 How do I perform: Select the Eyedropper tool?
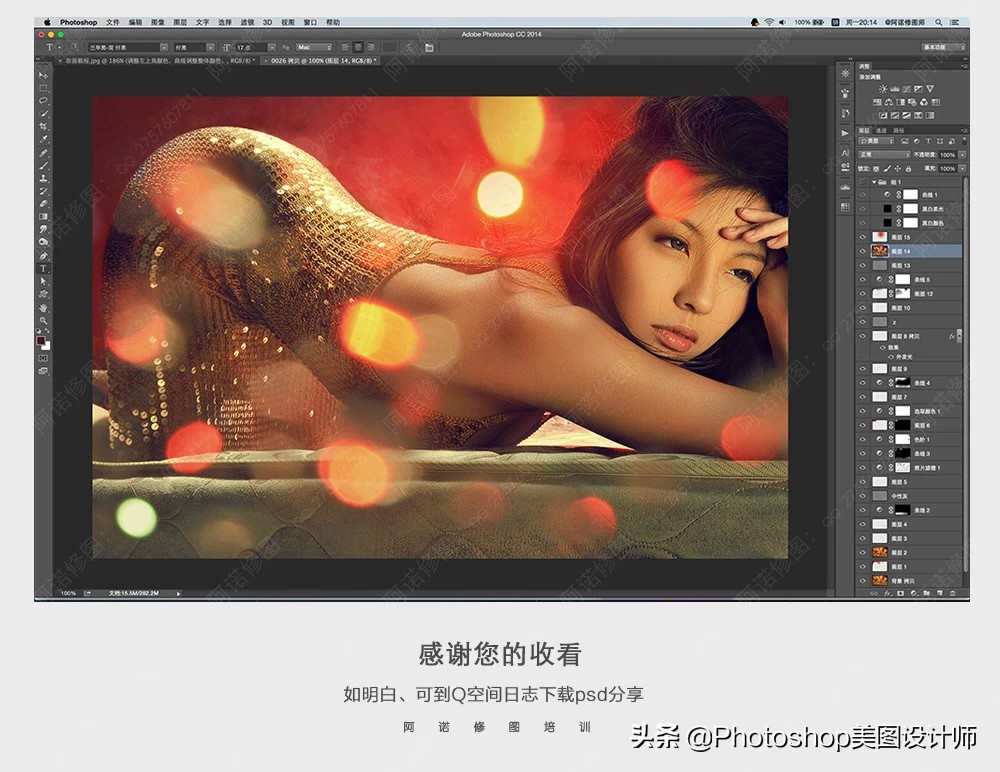click(x=43, y=138)
